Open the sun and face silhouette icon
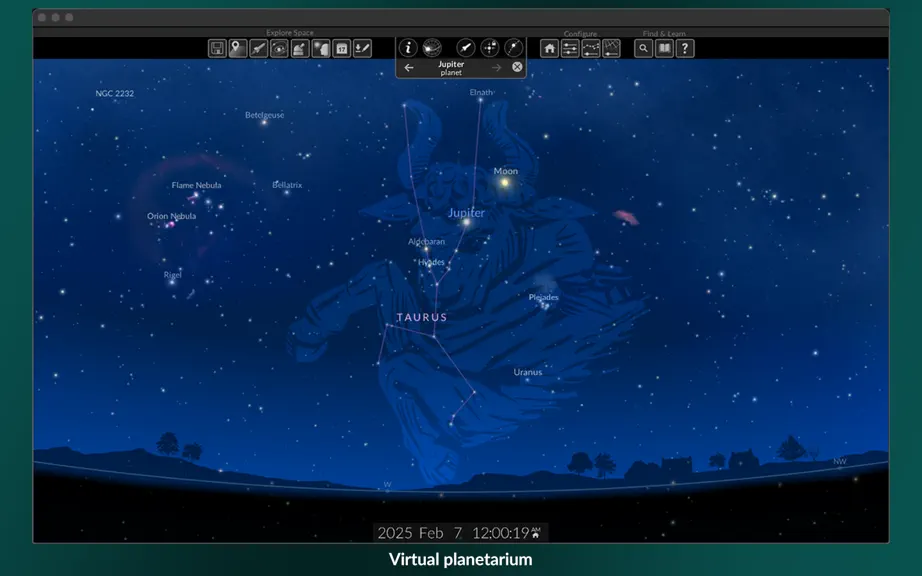 tap(321, 48)
